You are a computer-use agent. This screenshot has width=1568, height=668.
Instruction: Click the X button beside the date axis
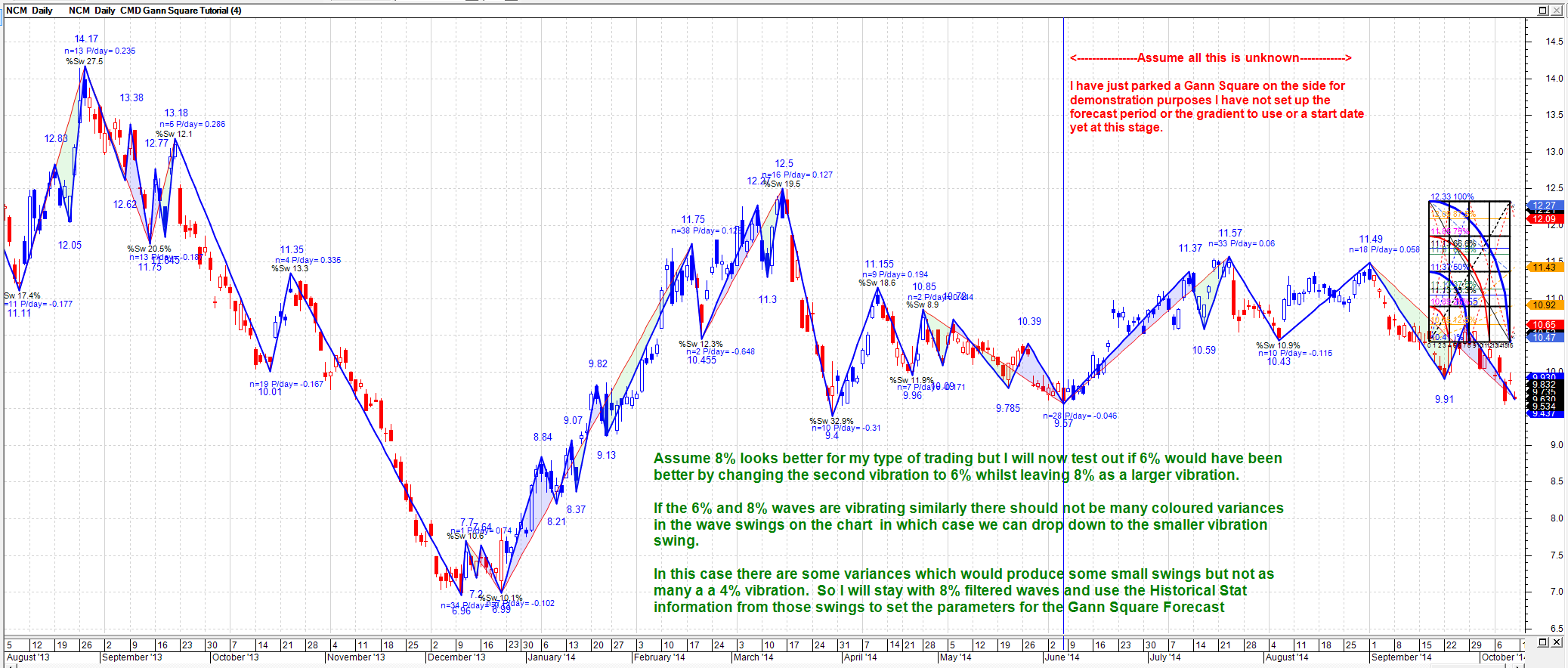coord(1557,642)
